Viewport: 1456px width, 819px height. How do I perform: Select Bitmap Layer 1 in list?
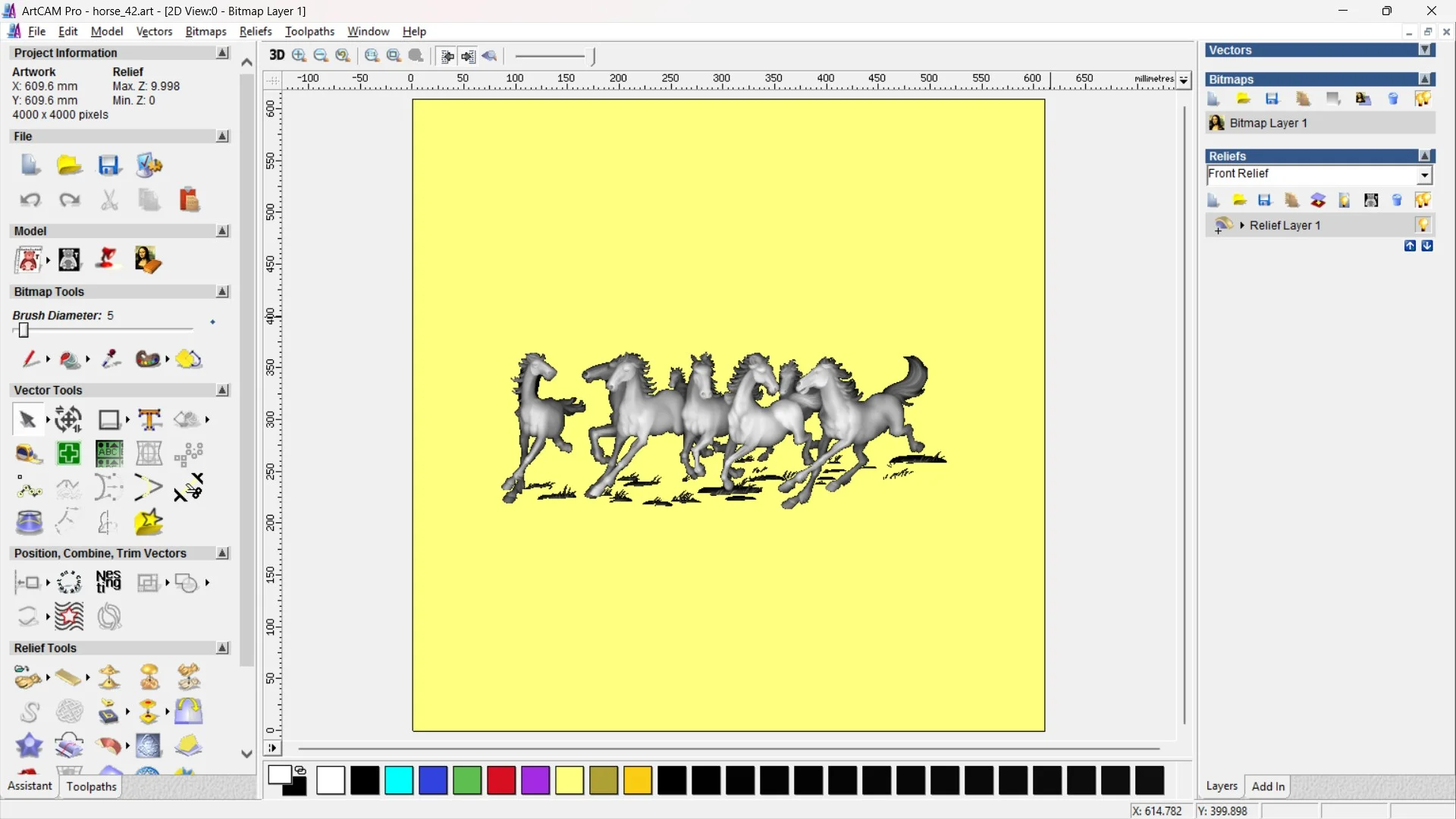click(1268, 123)
